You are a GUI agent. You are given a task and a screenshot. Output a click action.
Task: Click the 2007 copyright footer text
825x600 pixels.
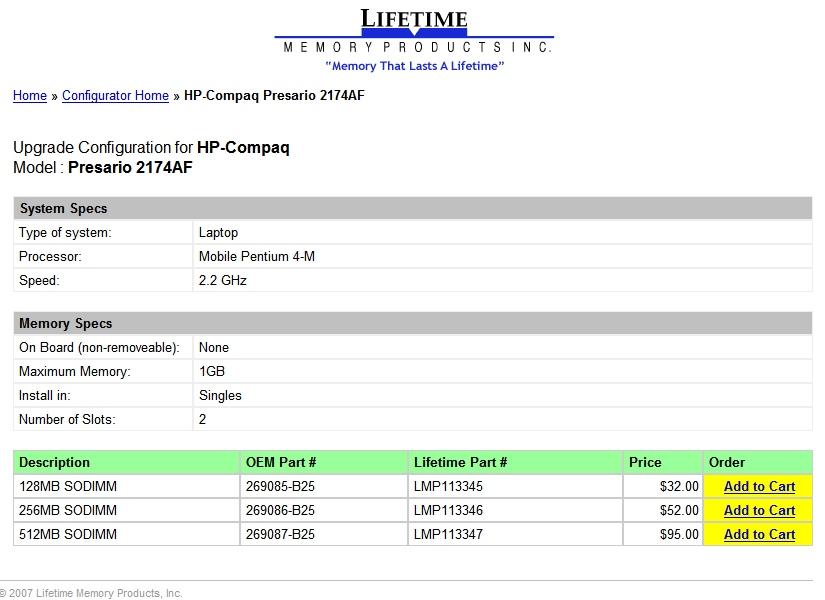pos(91,593)
